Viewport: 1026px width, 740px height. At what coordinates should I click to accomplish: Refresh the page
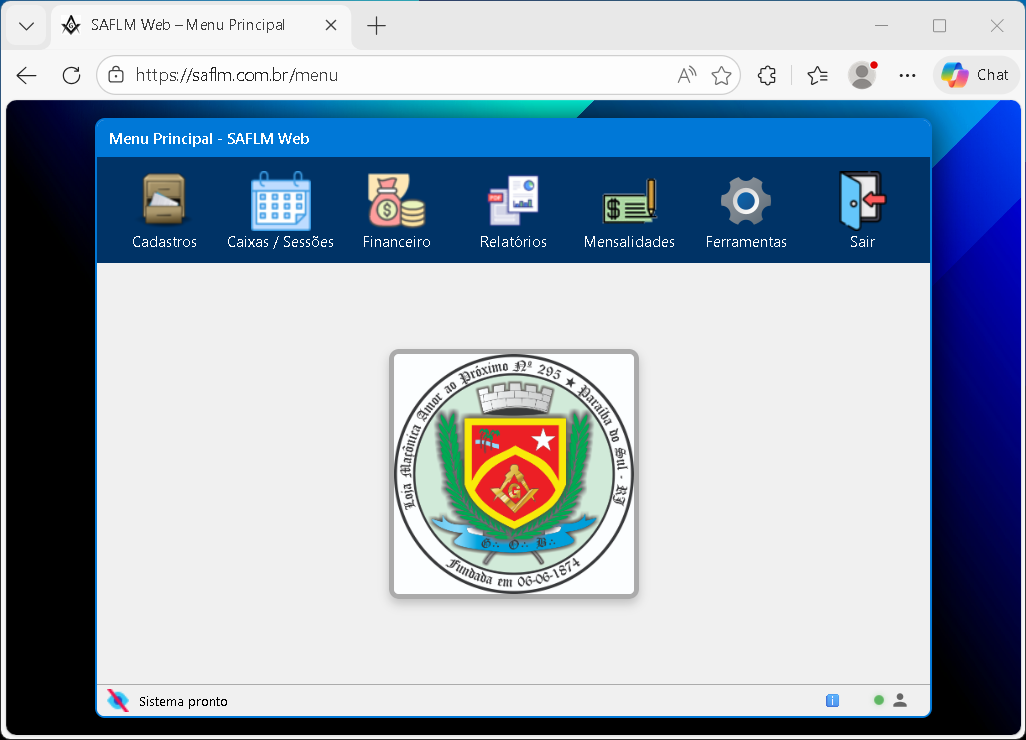click(71, 75)
